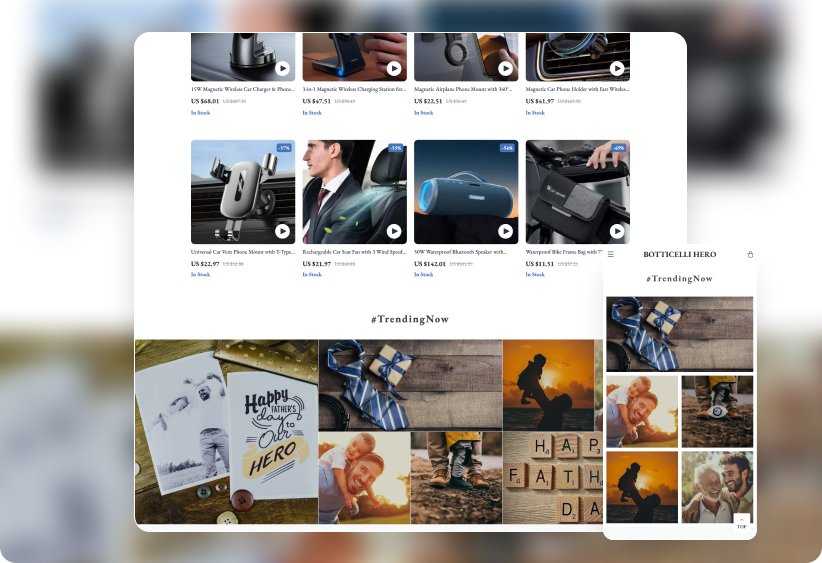
Task: Select the Bluetooth speaker product image
Action: (x=466, y=190)
